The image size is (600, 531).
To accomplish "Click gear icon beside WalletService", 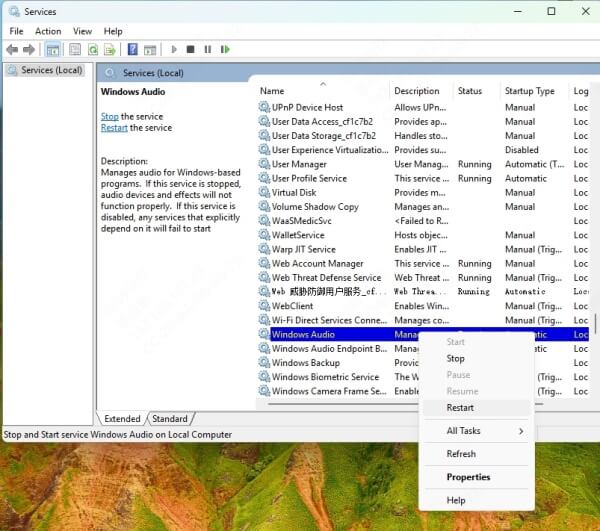I will click(264, 235).
